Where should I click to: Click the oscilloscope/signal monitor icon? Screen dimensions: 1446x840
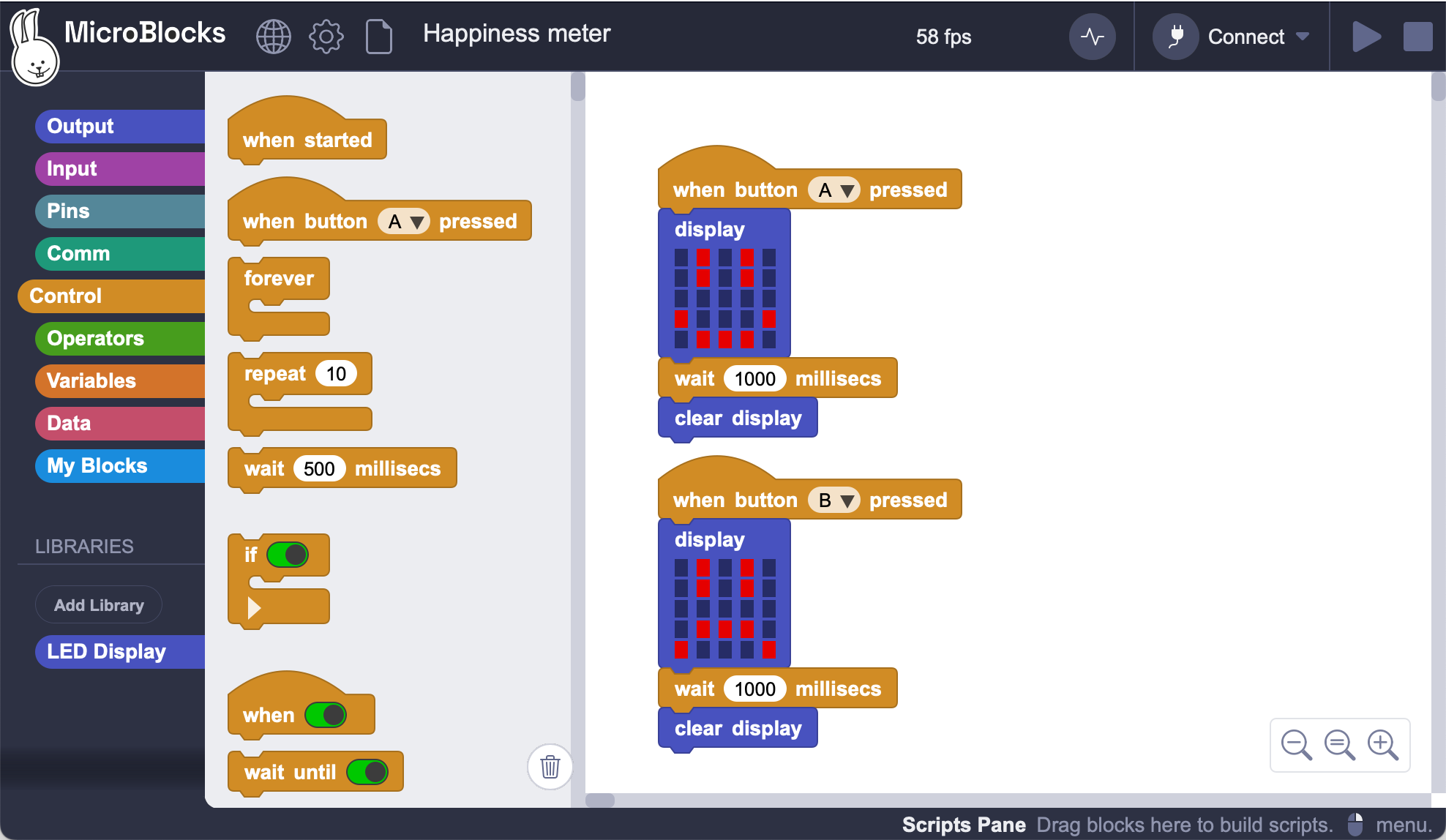1092,36
